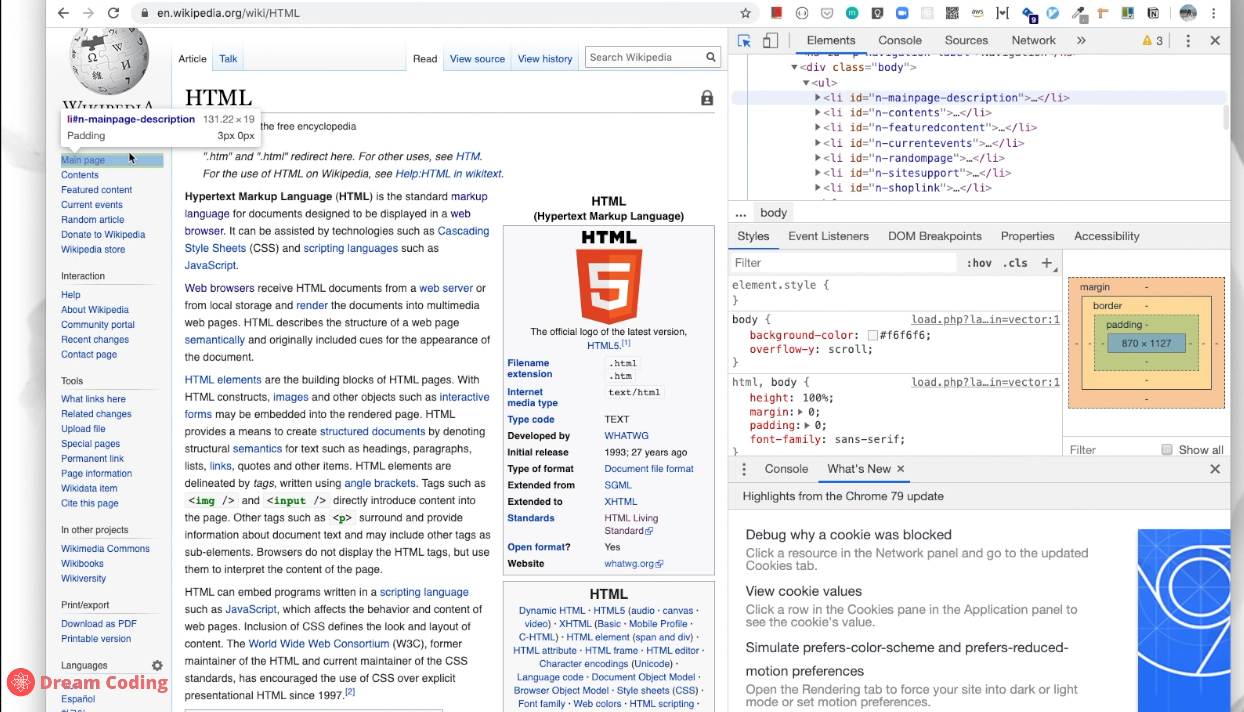
Task: Close the DevTools panel
Action: 1215,41
